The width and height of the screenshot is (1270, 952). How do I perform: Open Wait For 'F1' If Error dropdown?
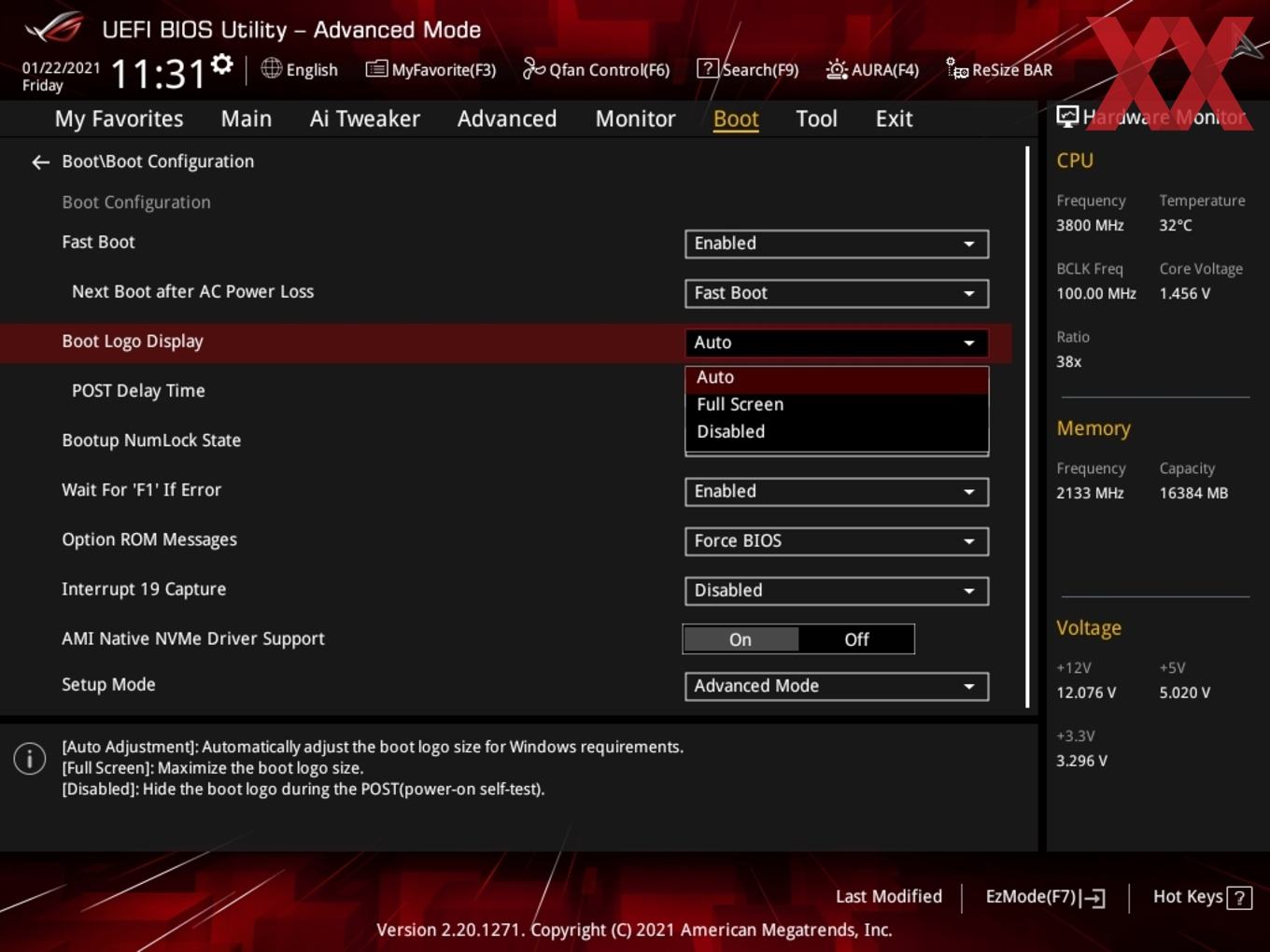click(x=837, y=492)
